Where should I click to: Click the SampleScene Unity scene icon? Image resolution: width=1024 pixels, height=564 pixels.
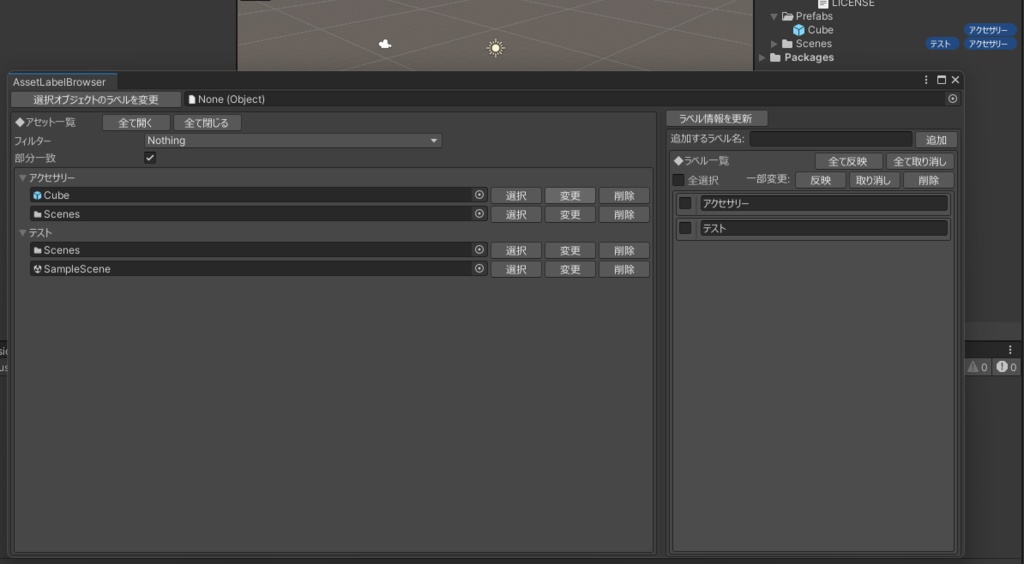pyautogui.click(x=37, y=269)
